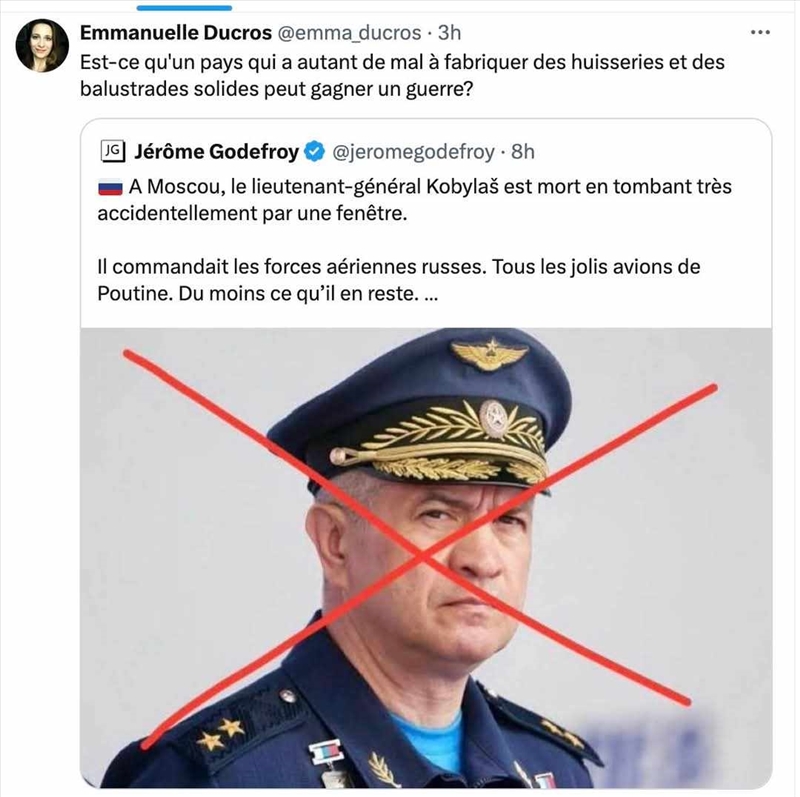Open the crossed-out general photo
The image size is (800, 797).
pos(426,558)
